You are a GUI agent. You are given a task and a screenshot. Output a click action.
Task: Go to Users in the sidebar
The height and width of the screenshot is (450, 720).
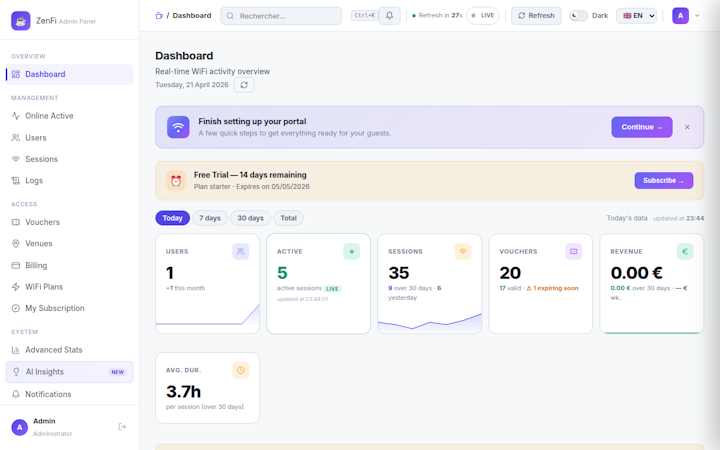tap(69, 138)
